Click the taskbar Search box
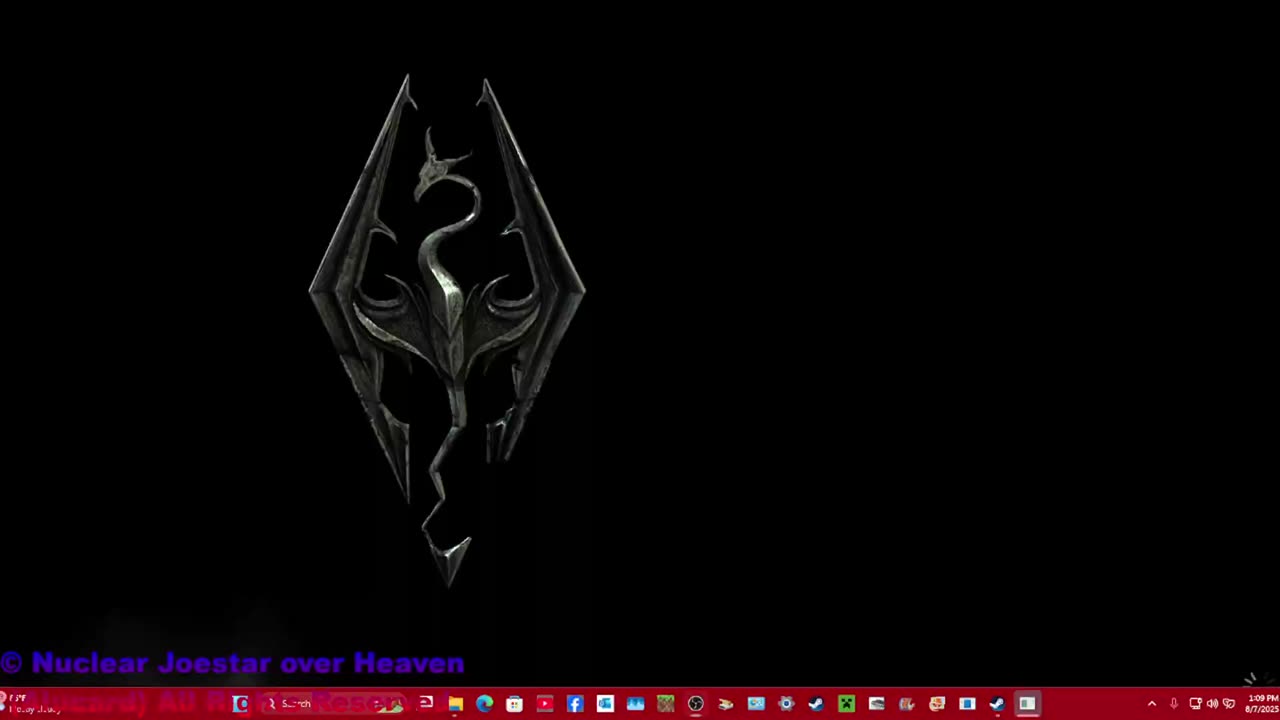Image resolution: width=1280 pixels, height=720 pixels. [335, 703]
